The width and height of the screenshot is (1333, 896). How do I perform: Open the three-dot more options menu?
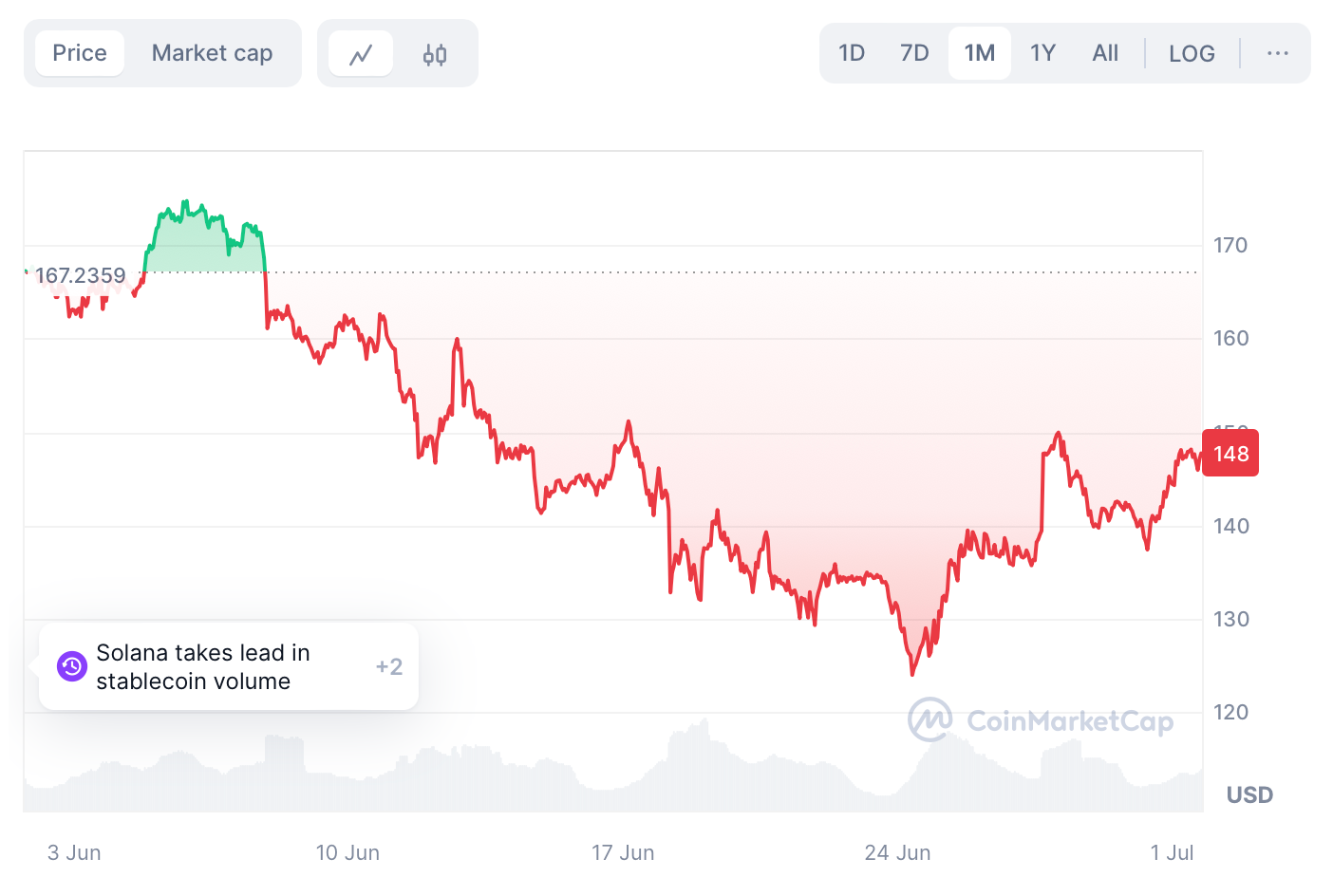point(1277,53)
